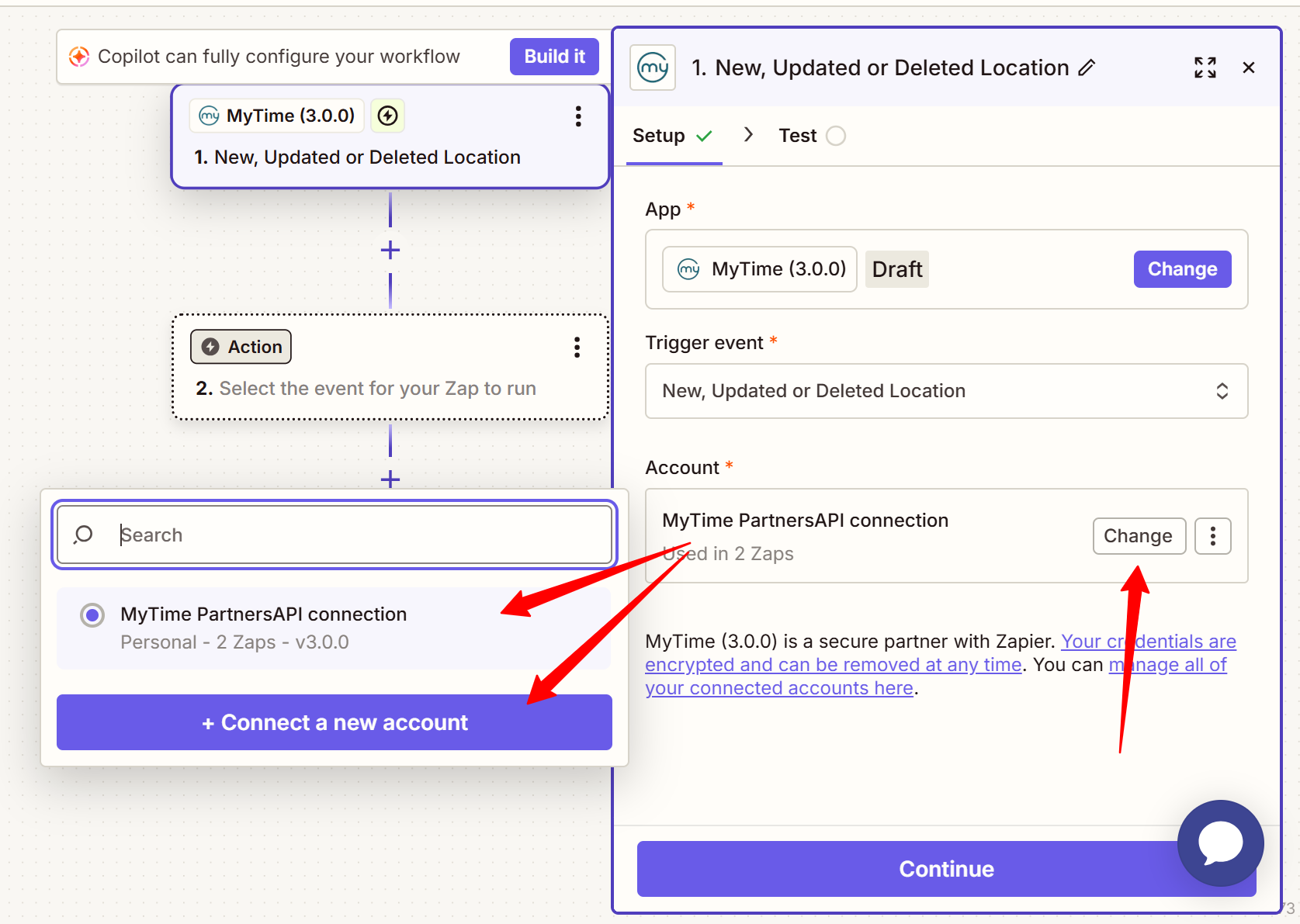Switch to the Setup tab
This screenshot has height=924, width=1300.
(673, 136)
